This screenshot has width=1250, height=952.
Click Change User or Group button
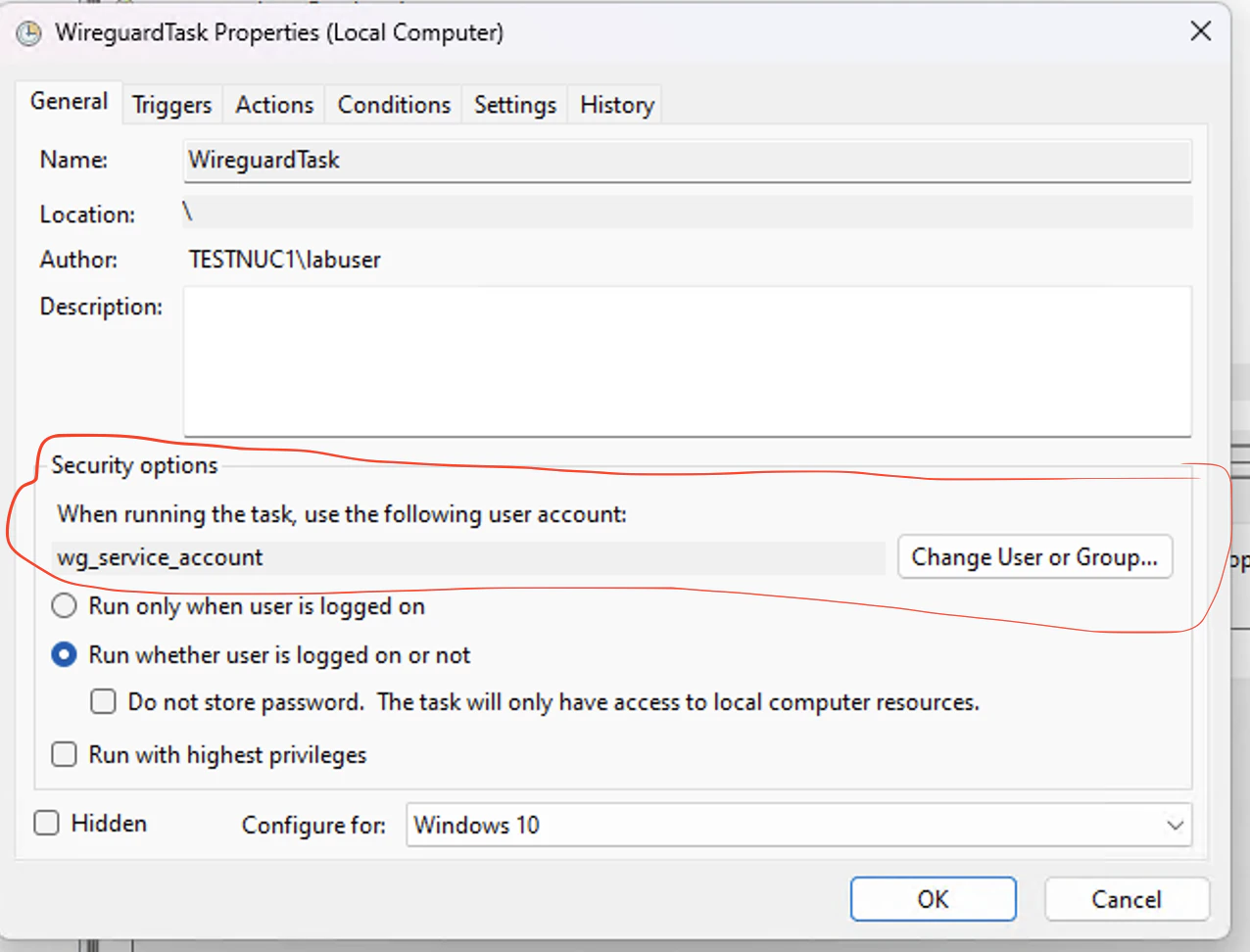tap(1034, 556)
